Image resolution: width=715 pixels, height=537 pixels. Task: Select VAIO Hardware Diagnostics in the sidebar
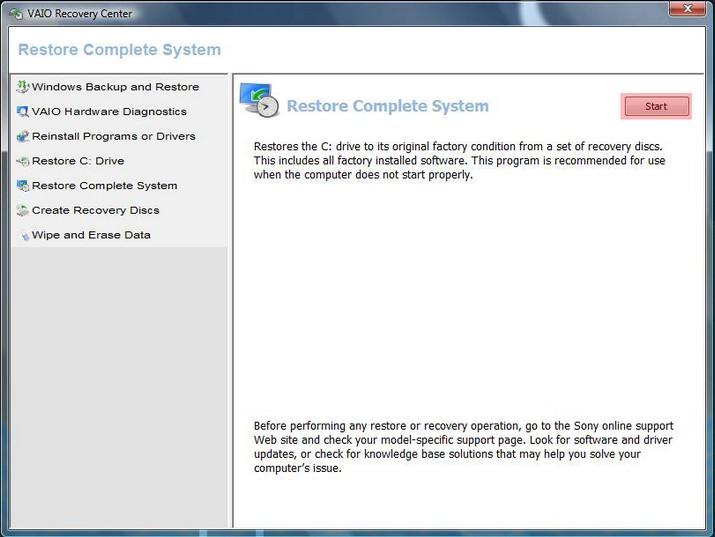pos(109,112)
